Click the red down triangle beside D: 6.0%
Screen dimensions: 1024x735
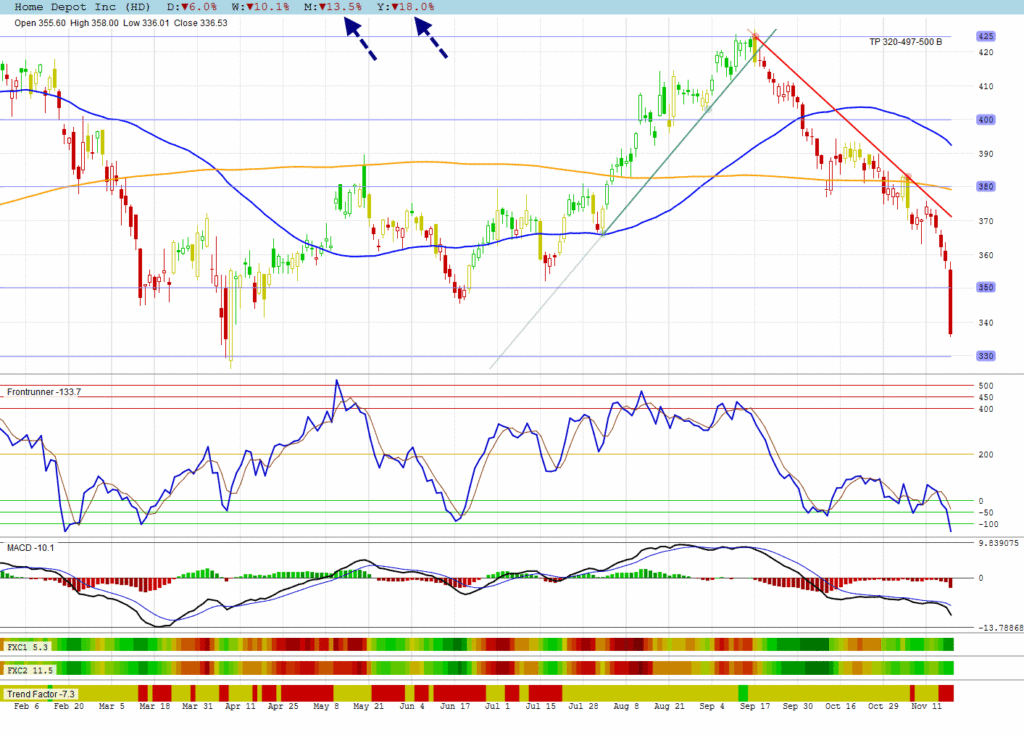[185, 7]
